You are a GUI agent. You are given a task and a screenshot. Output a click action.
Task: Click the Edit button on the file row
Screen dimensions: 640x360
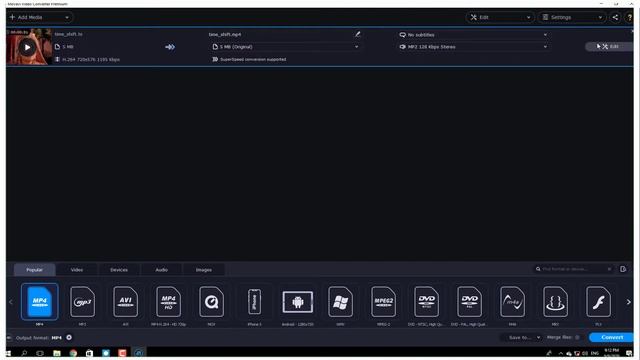609,47
